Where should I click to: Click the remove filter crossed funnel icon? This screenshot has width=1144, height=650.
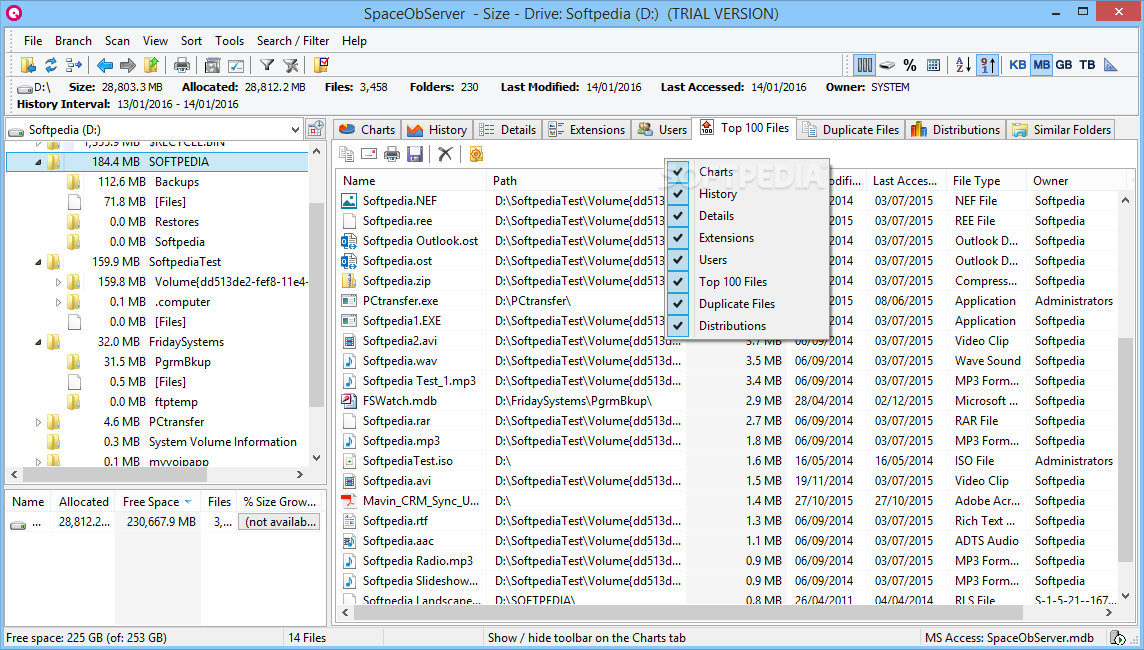tap(290, 65)
